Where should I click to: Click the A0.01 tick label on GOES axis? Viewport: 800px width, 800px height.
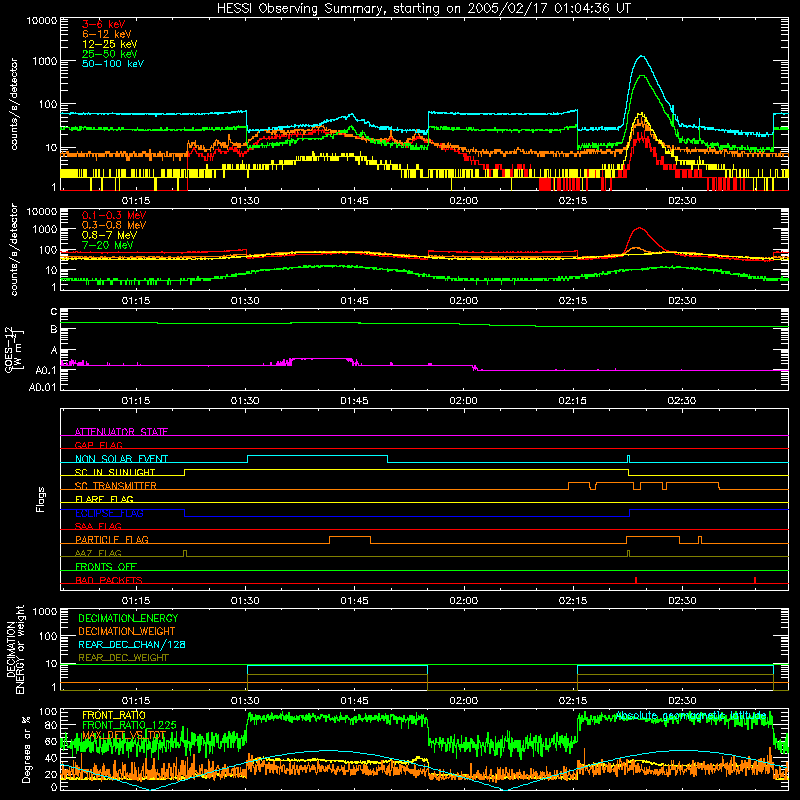click(x=42, y=387)
